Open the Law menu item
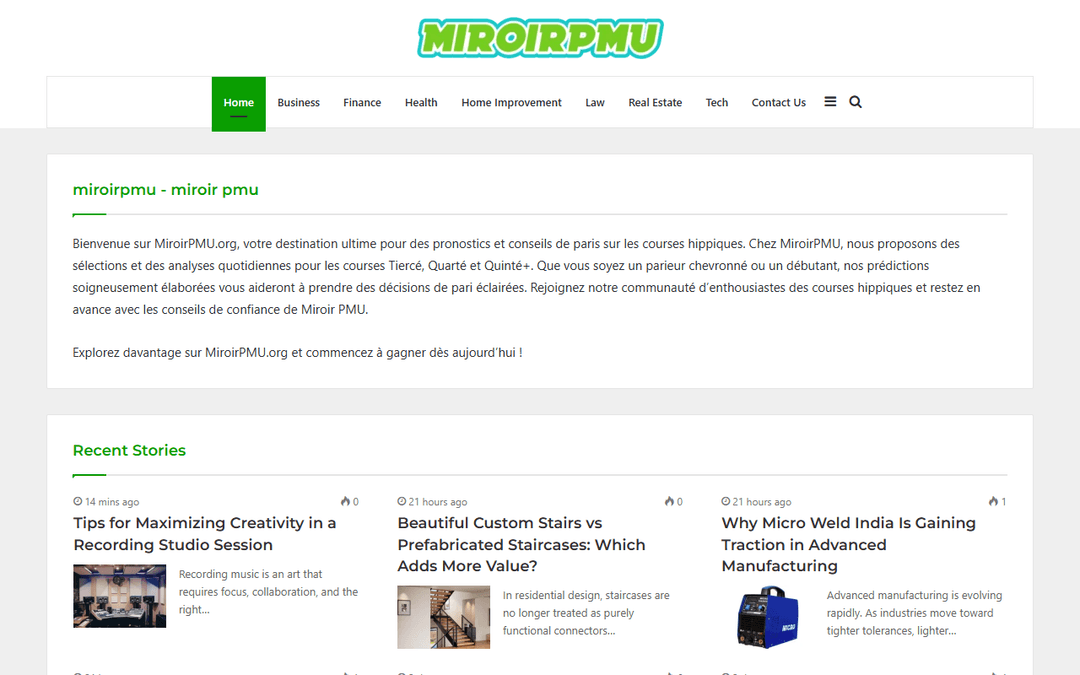 pos(594,103)
